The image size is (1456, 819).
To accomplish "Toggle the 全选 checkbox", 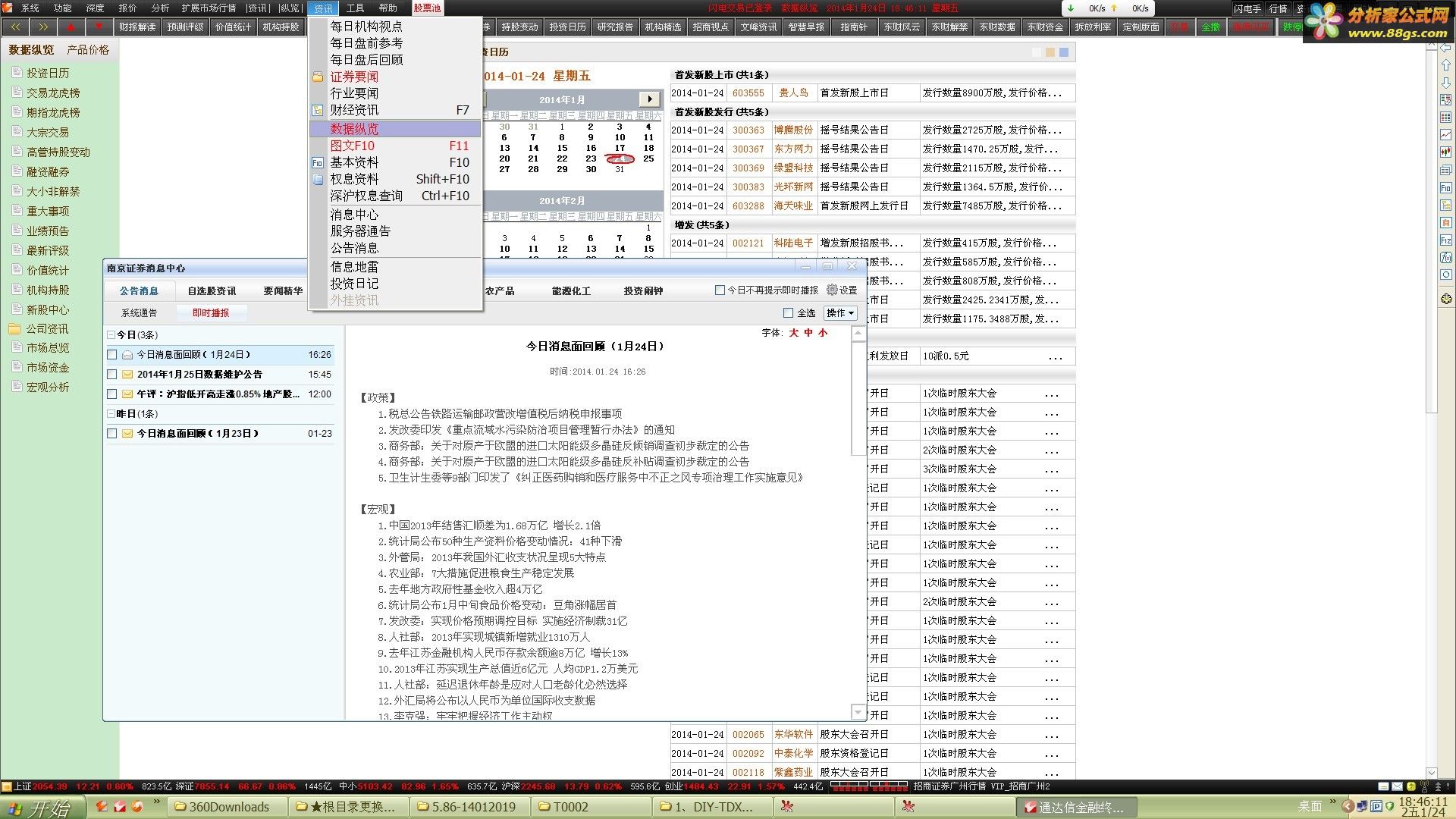I will point(788,313).
